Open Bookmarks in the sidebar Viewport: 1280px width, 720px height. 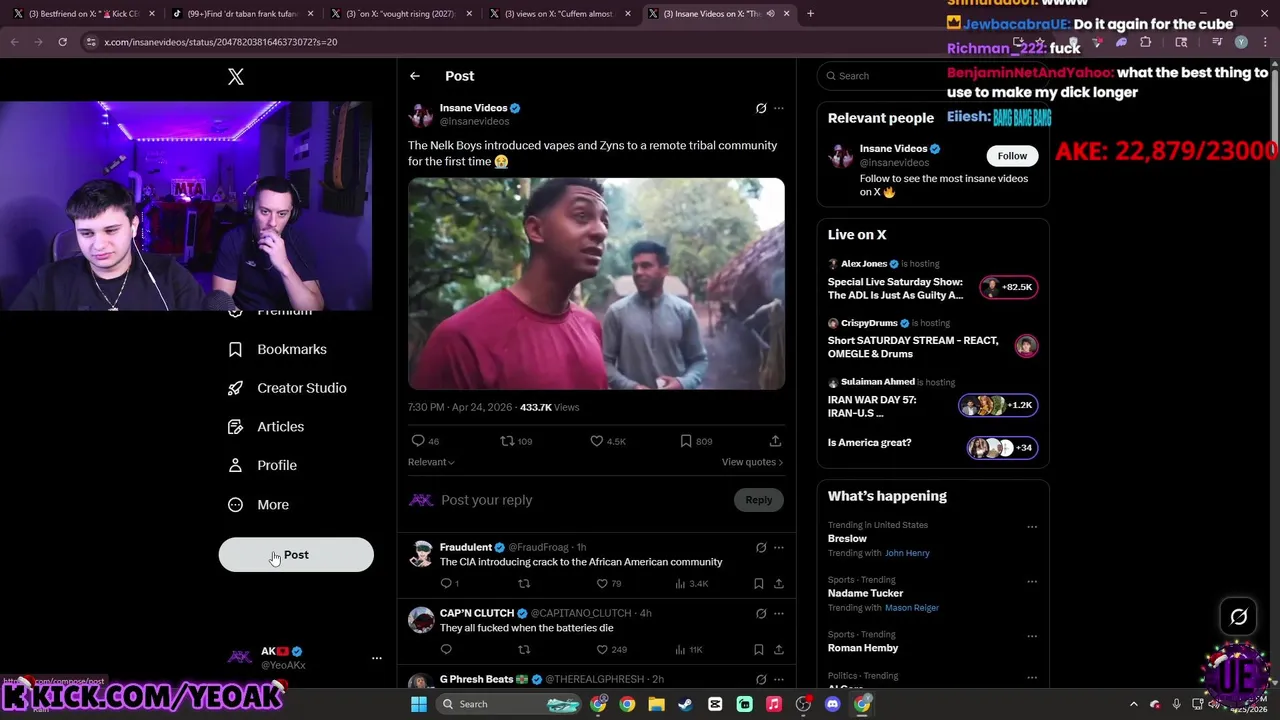277,349
